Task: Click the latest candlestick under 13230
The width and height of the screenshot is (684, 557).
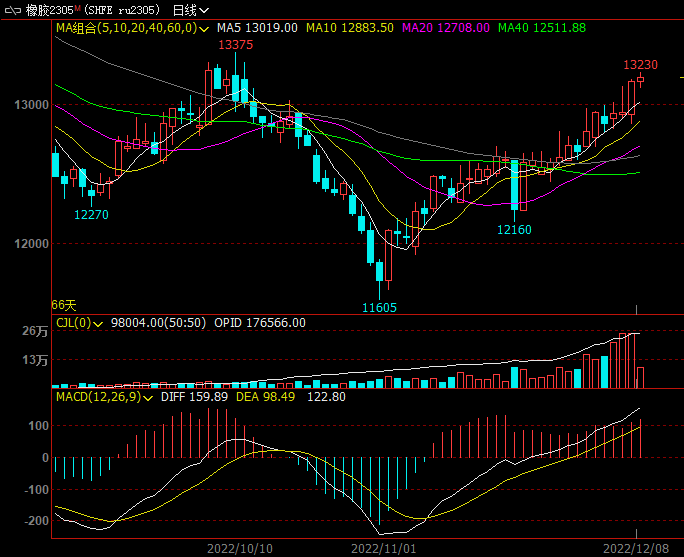Action: (640, 79)
